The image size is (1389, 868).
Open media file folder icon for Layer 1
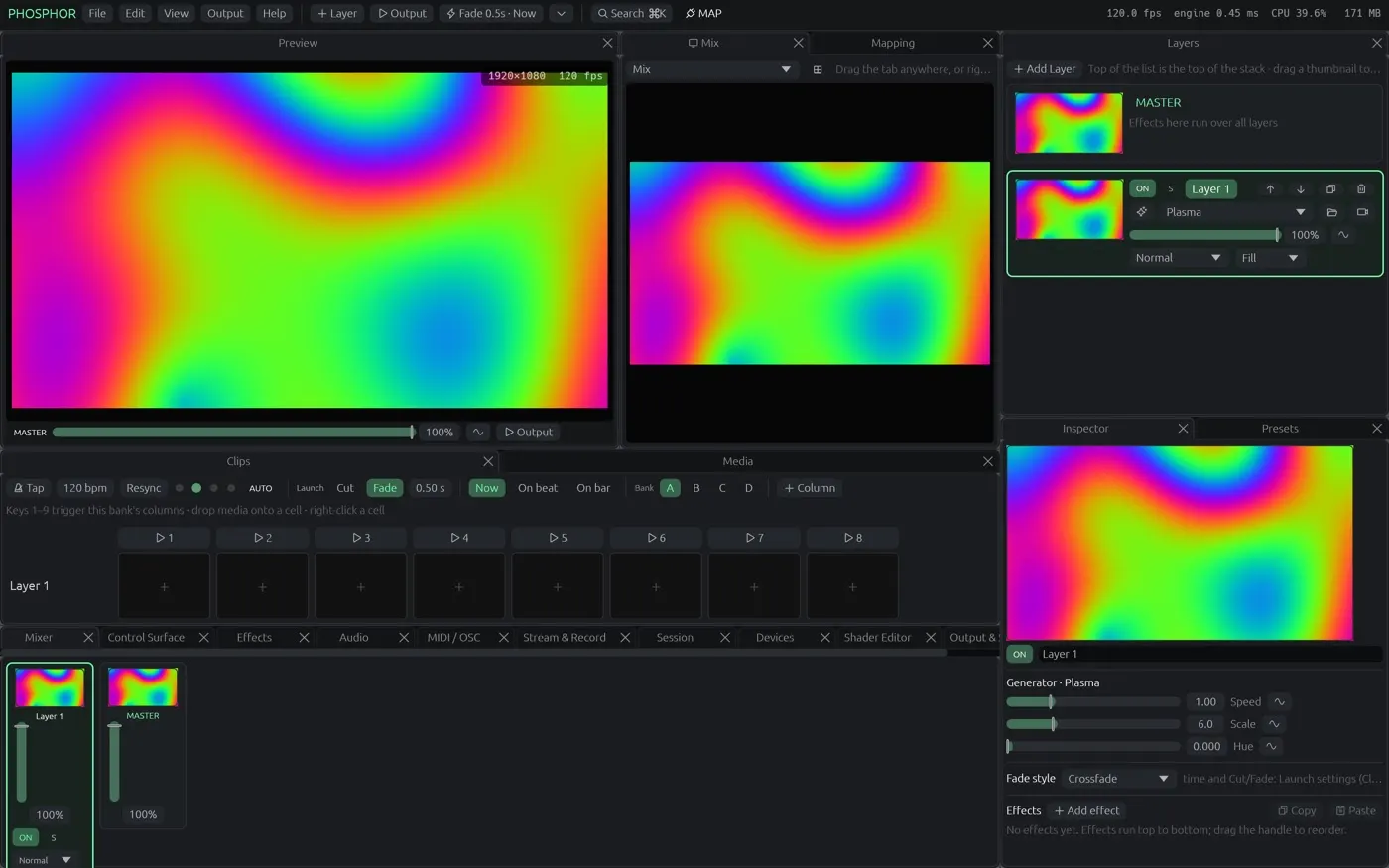[x=1332, y=212]
